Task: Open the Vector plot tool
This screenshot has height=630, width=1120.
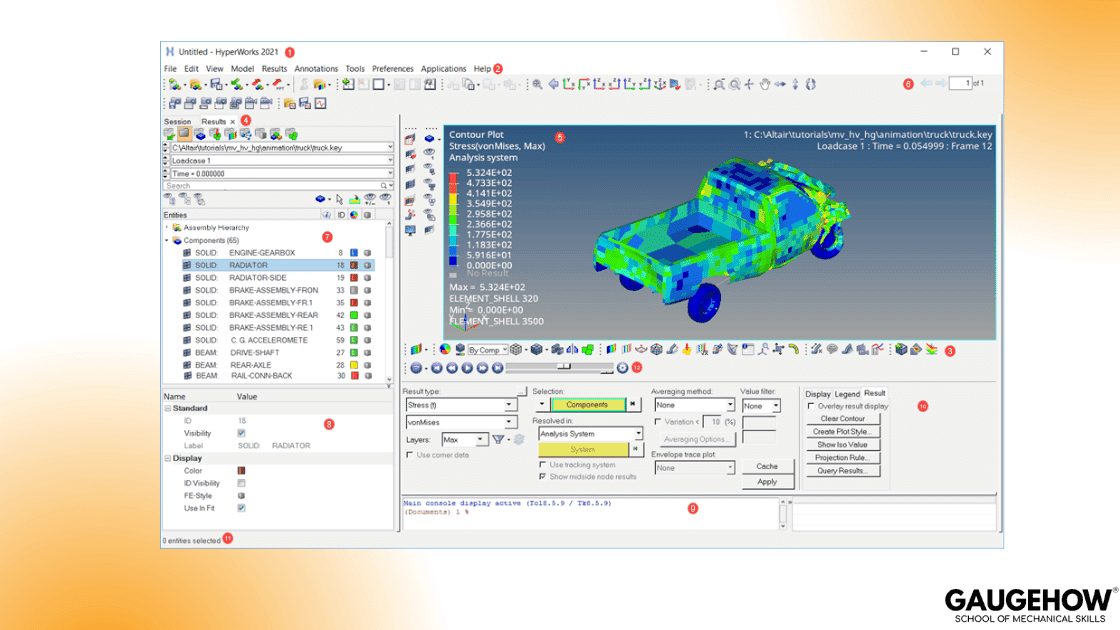Action: pos(641,350)
